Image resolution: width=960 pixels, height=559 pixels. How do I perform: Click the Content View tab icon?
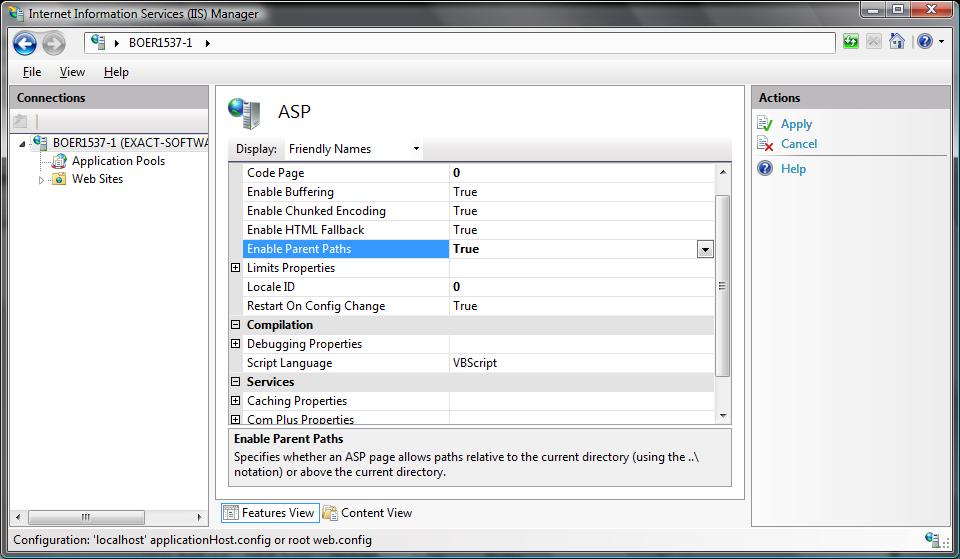click(x=330, y=512)
